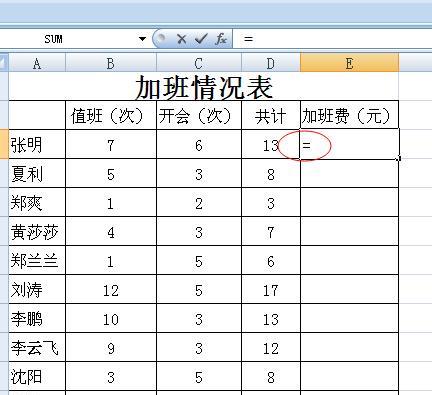Select column D header

coord(271,63)
